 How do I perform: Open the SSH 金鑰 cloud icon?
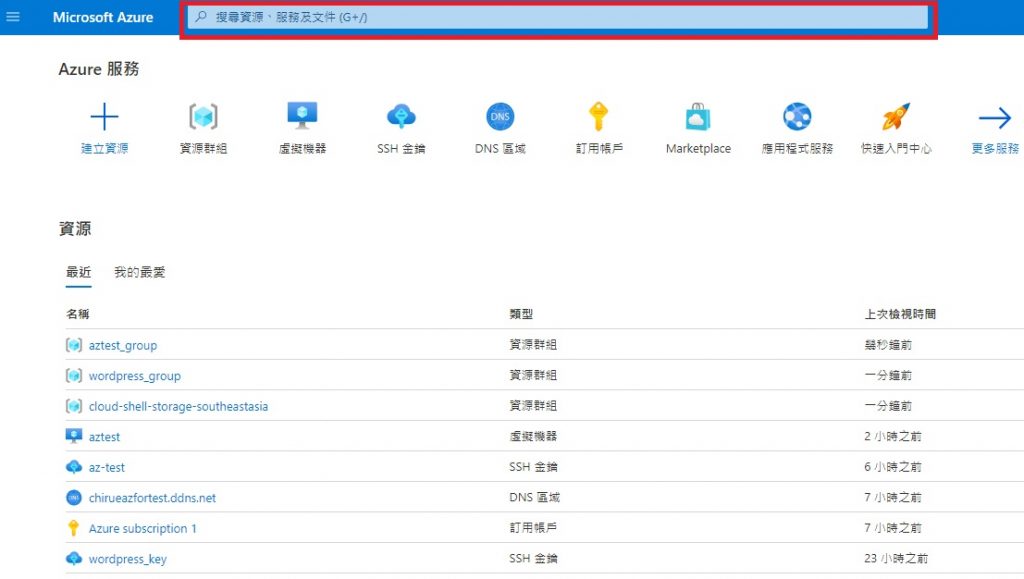tap(401, 117)
